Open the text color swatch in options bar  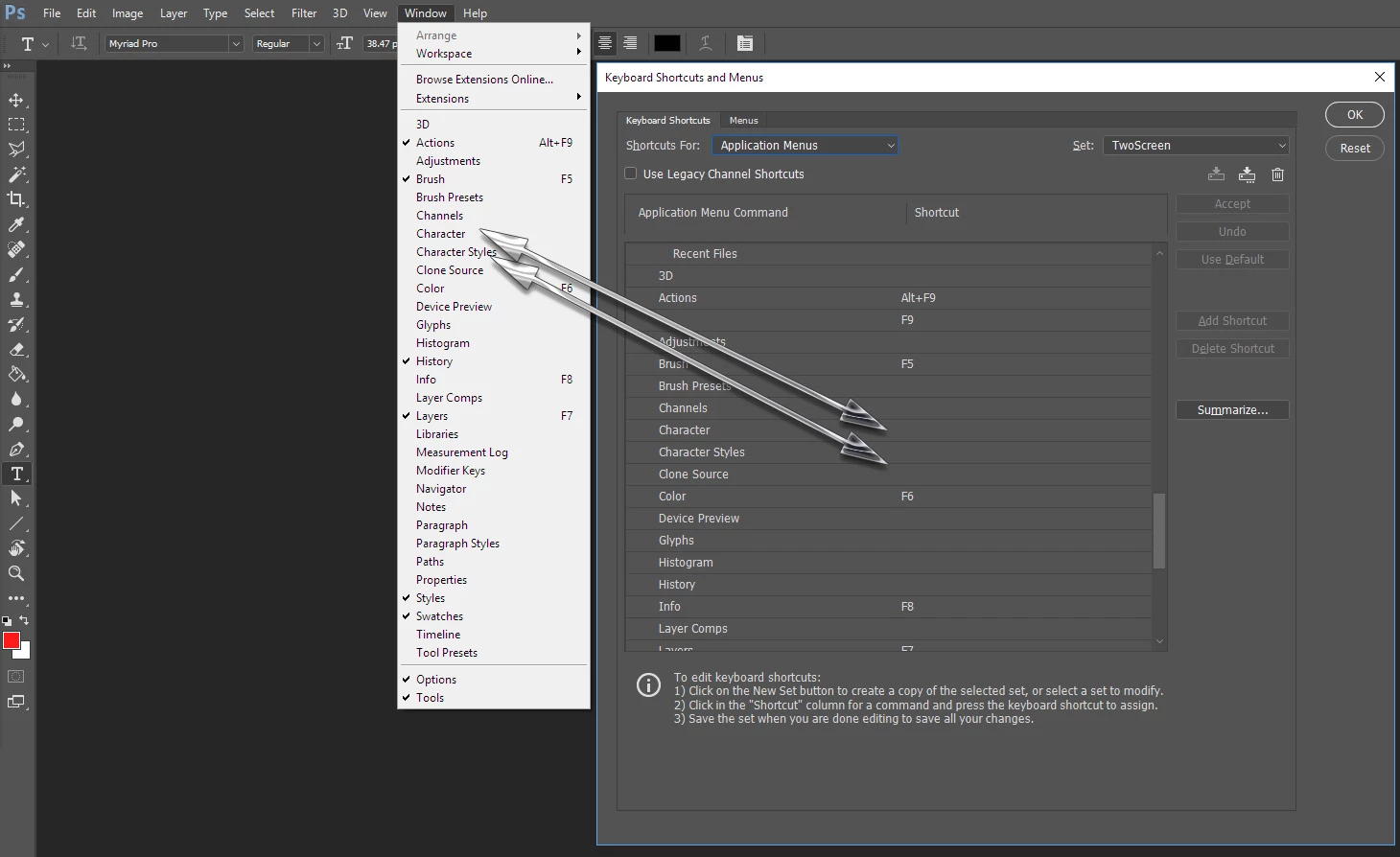pyautogui.click(x=666, y=43)
